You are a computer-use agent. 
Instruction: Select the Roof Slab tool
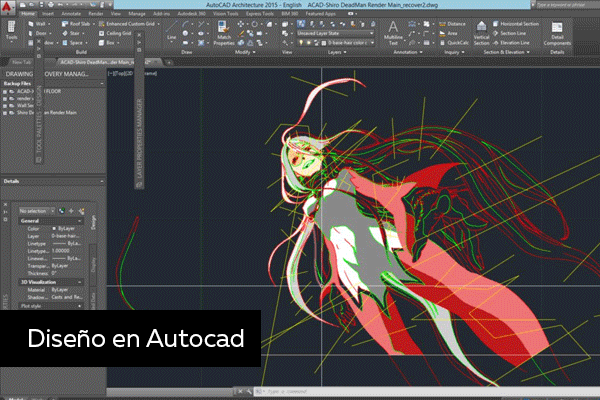(76, 24)
